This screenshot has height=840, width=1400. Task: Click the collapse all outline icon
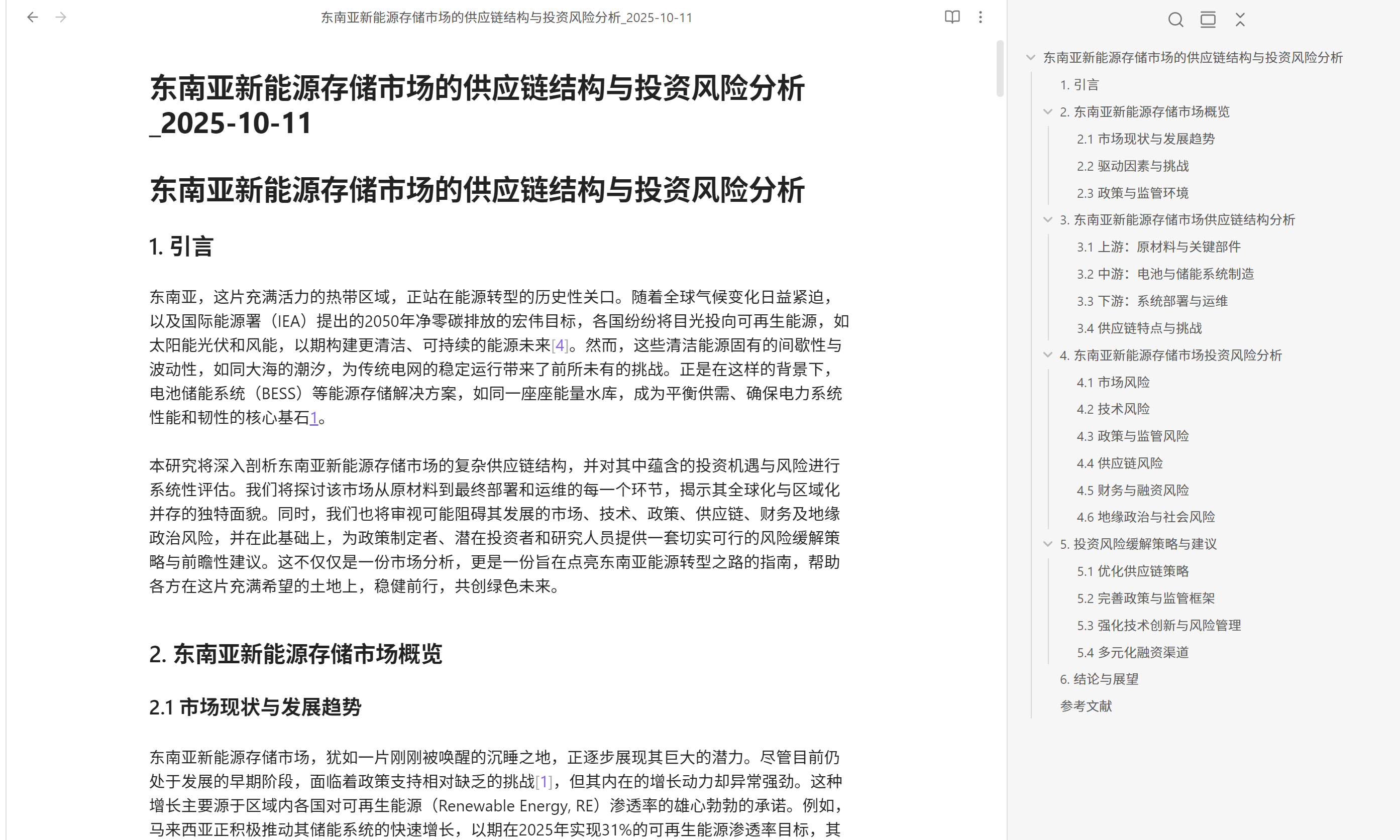1240,20
